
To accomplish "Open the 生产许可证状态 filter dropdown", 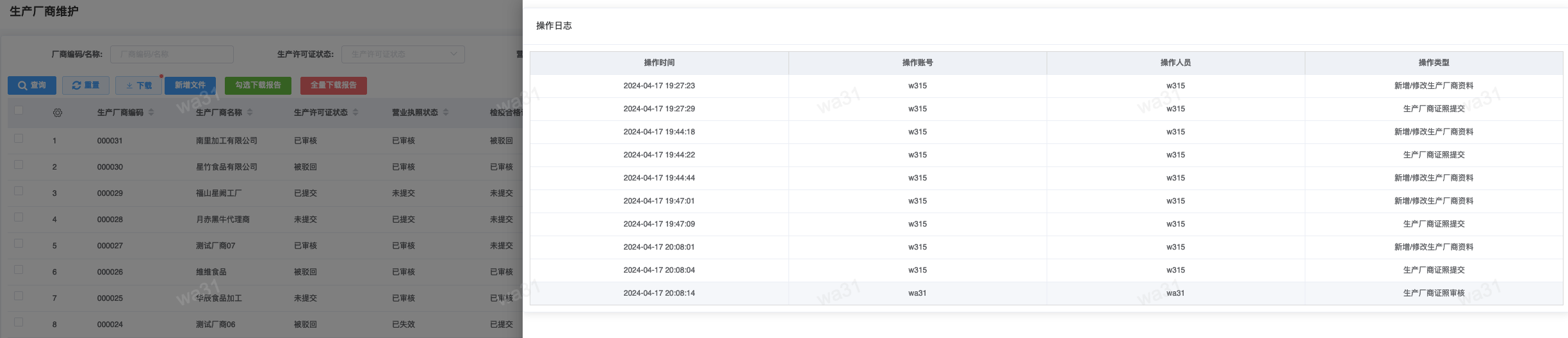I will tap(403, 54).
